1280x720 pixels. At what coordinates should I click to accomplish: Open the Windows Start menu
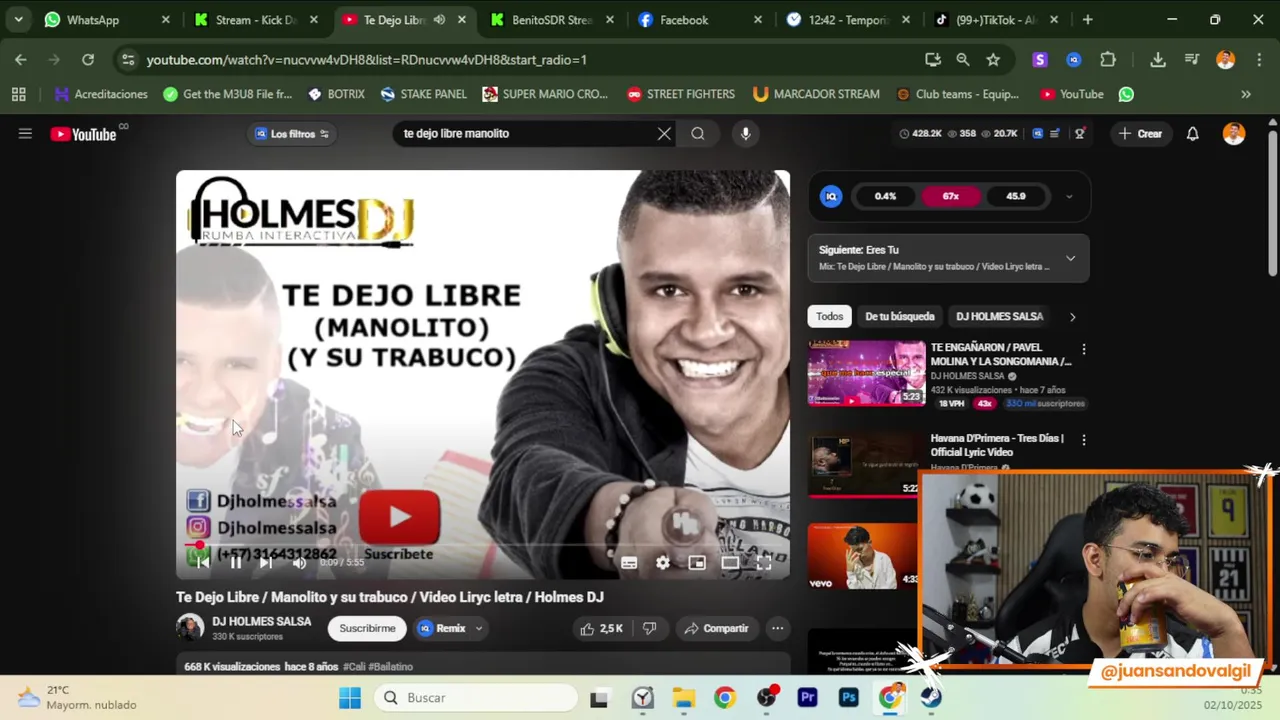tap(349, 698)
